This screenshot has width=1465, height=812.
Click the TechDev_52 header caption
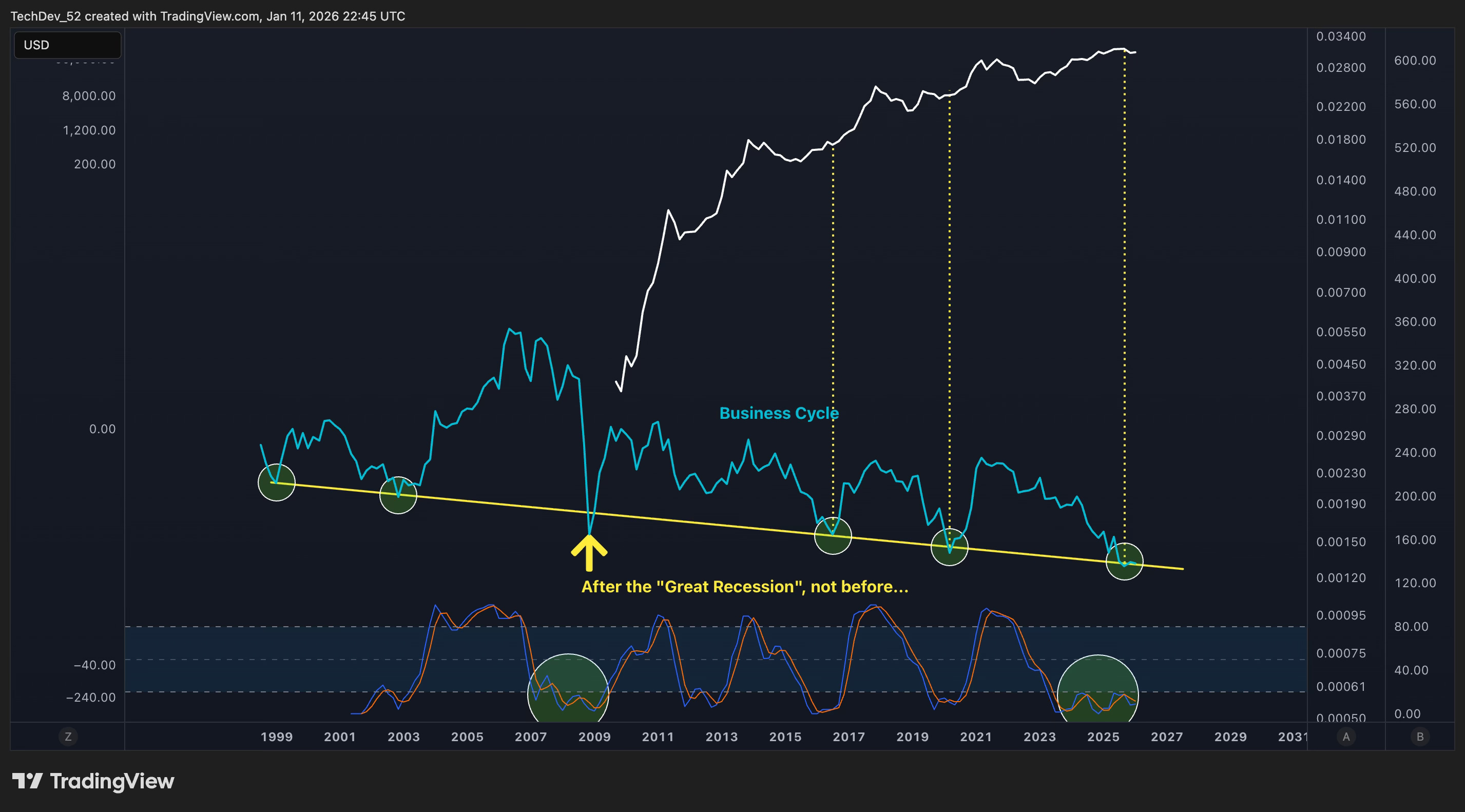click(207, 16)
